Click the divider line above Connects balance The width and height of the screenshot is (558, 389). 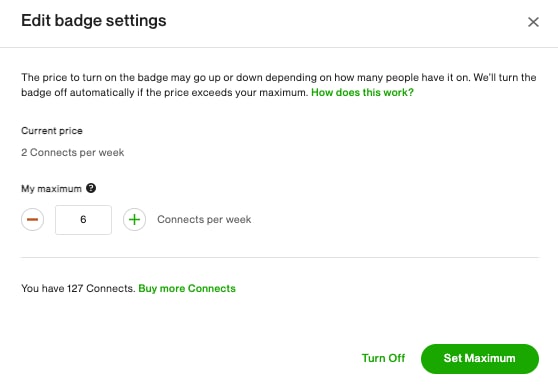280,257
